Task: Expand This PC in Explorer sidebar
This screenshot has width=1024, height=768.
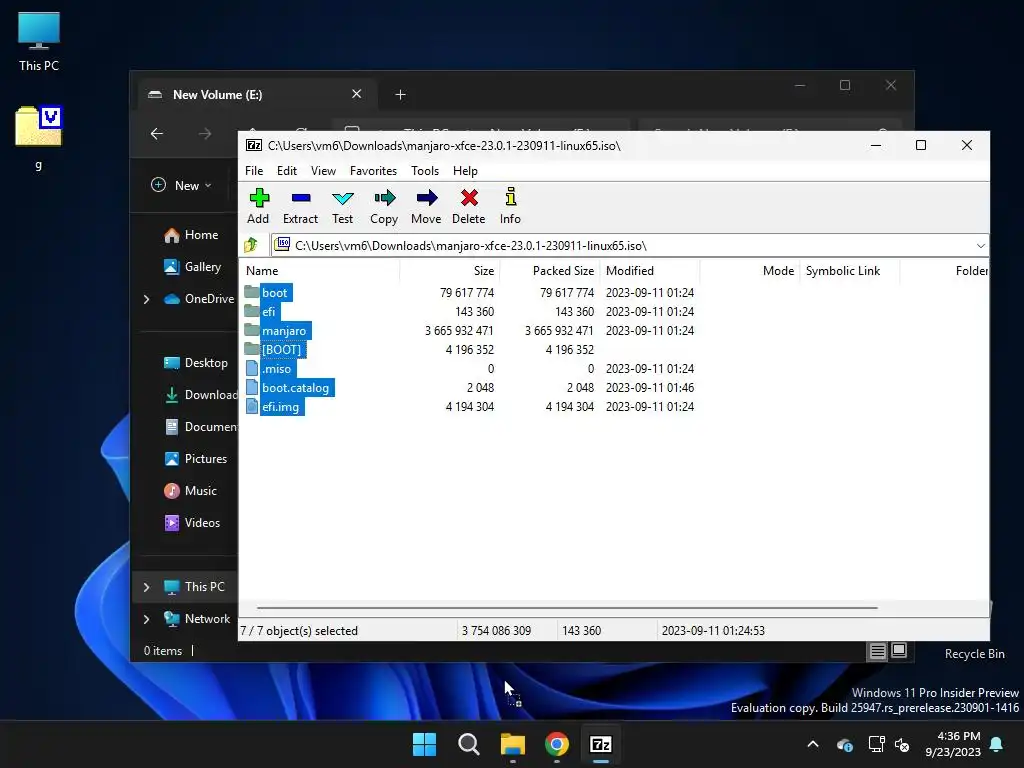Action: [x=146, y=587]
